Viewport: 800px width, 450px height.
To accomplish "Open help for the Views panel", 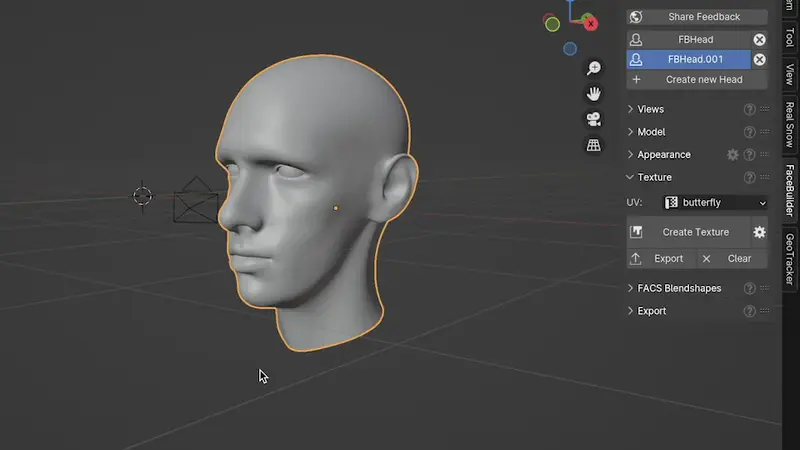I will coord(749,109).
